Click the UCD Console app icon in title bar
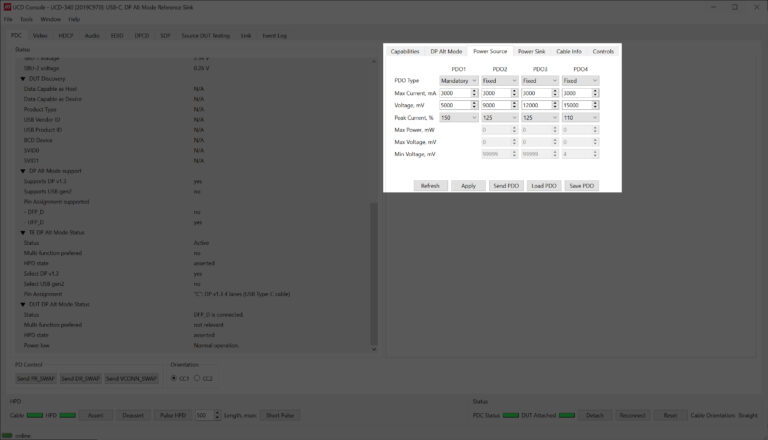This screenshot has height=440, width=768. pyautogui.click(x=8, y=6)
